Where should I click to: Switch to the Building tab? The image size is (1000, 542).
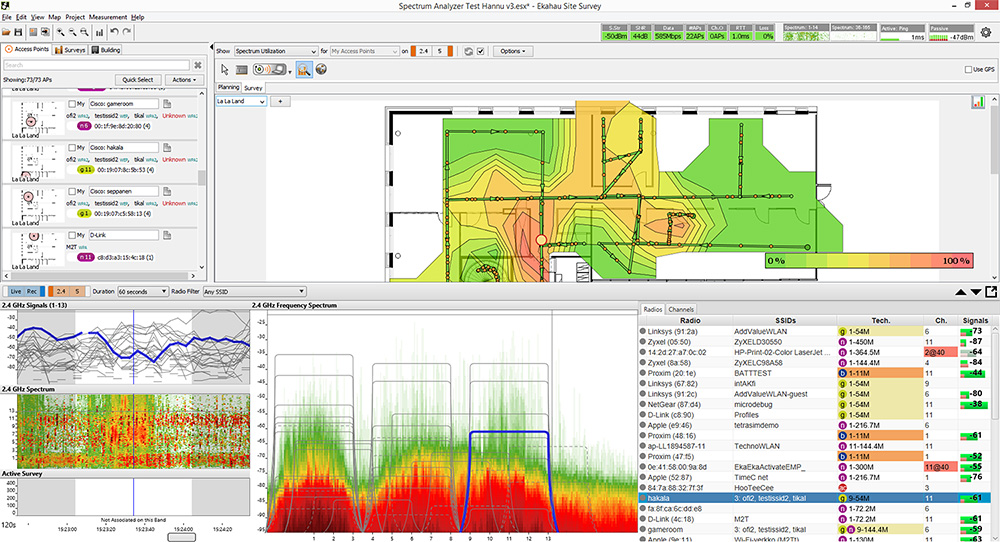coord(106,50)
